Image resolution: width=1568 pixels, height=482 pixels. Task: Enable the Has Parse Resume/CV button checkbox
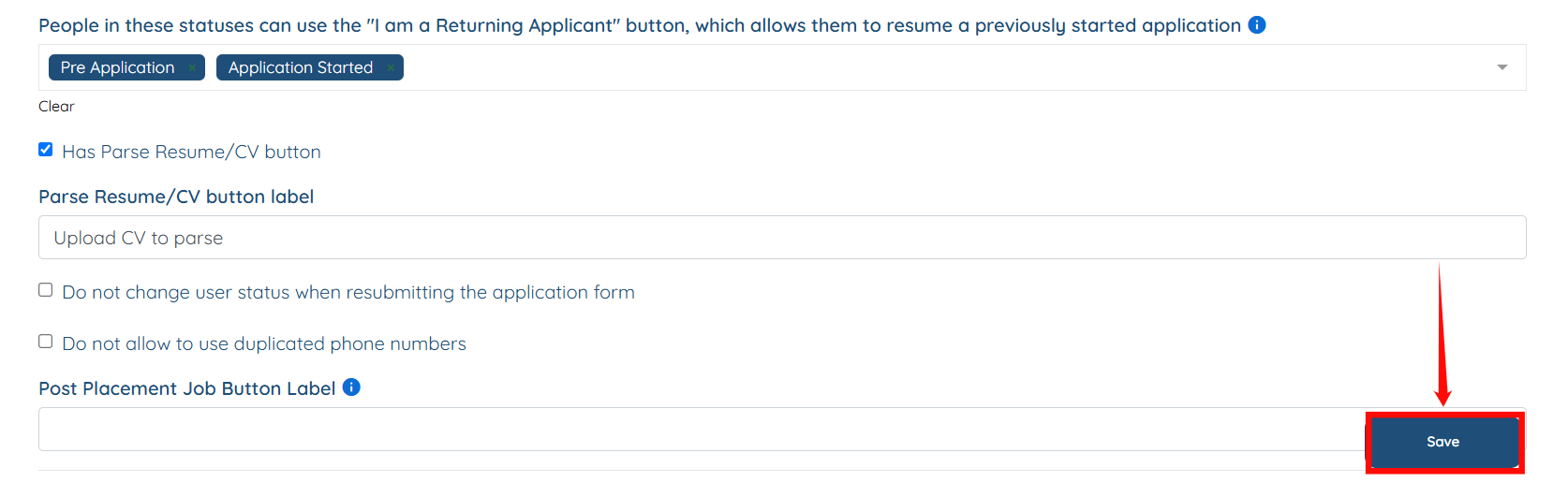[45, 150]
